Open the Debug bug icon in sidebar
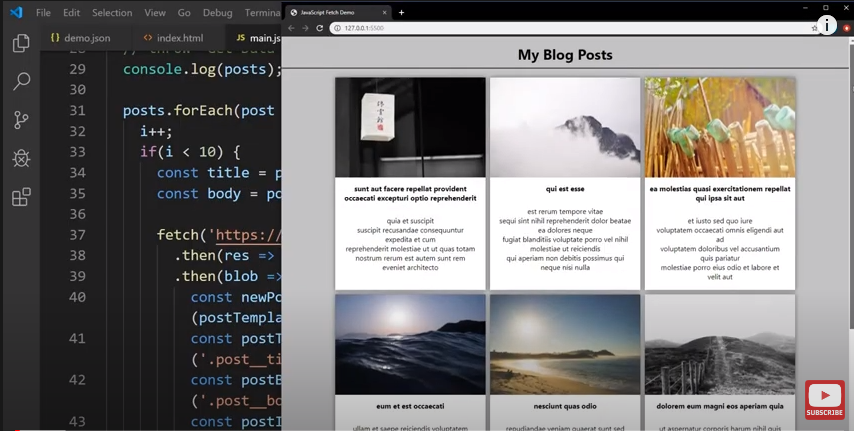 [21, 159]
